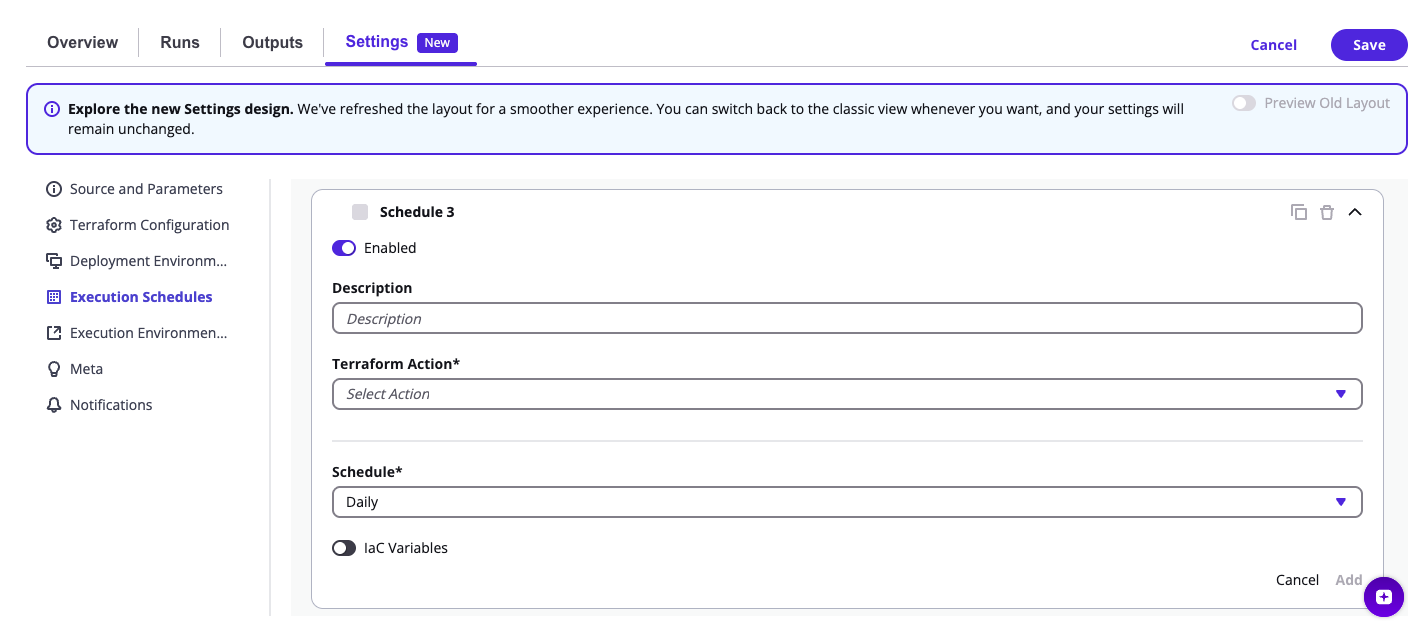Switch to the Runs tab
The width and height of the screenshot is (1410, 626).
point(180,42)
